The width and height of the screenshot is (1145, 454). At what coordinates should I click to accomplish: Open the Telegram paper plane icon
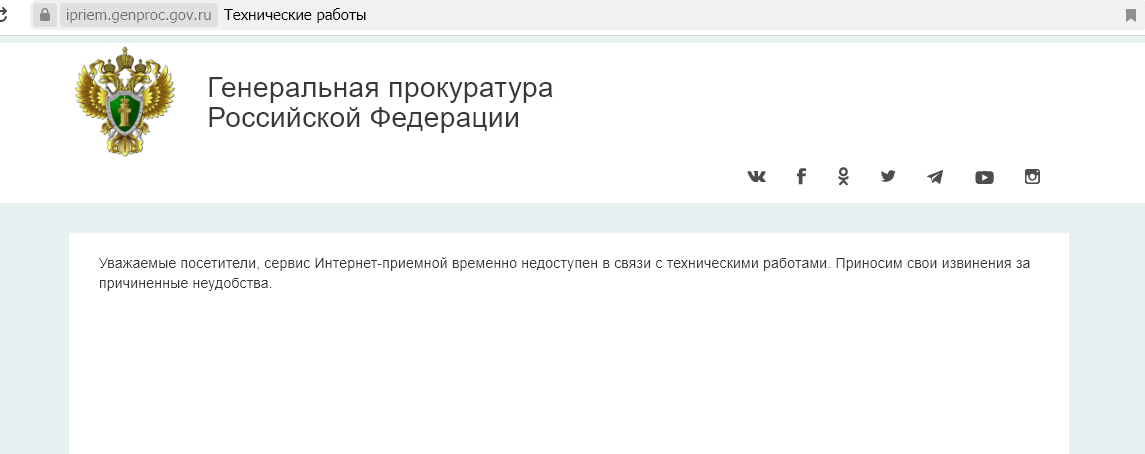pyautogui.click(x=935, y=177)
